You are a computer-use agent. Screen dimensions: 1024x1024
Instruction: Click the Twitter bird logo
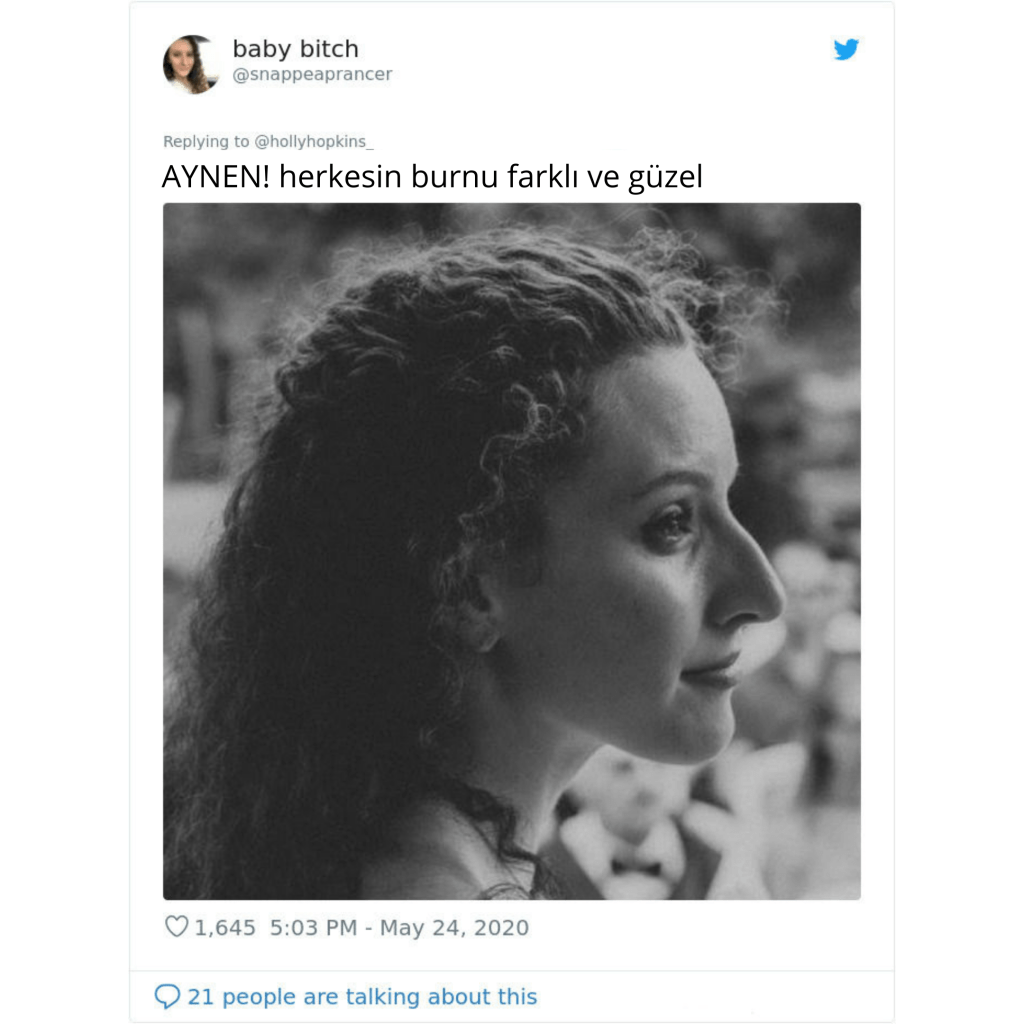coord(846,50)
